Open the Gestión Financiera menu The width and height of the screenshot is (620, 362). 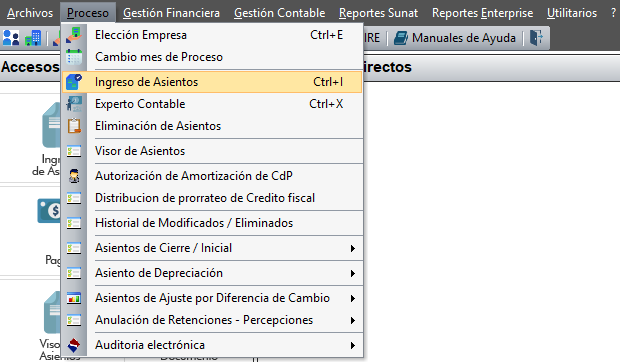[171, 13]
